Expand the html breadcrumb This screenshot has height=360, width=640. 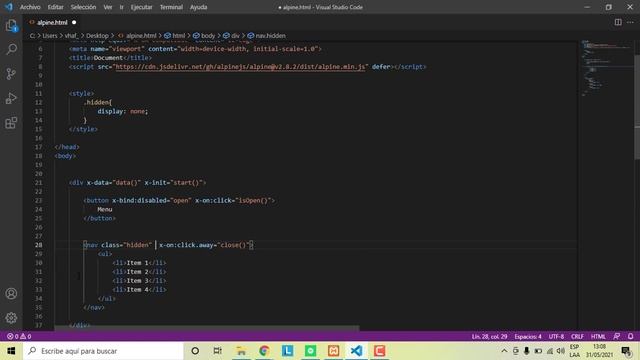(x=178, y=36)
